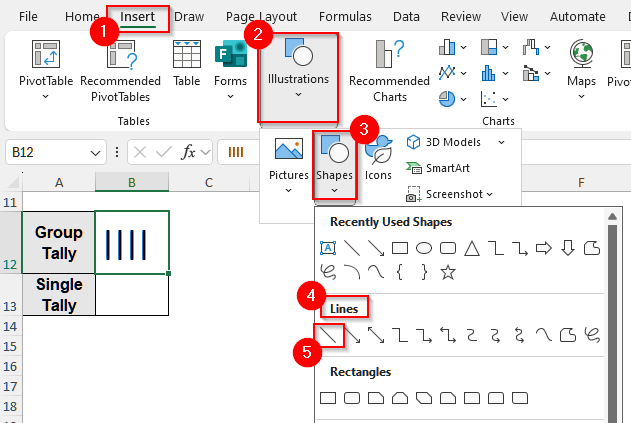Open the Screenshot dropdown

point(489,194)
